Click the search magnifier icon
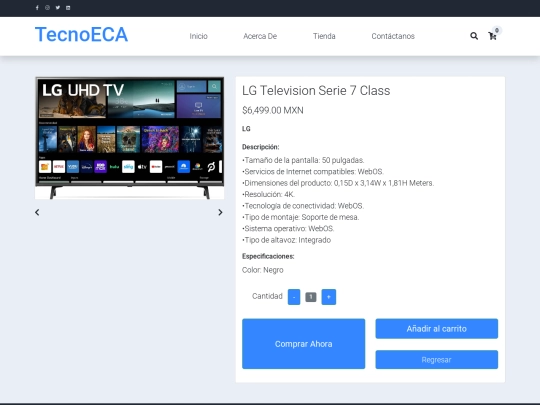Viewport: 540px width, 405px height. tap(474, 36)
